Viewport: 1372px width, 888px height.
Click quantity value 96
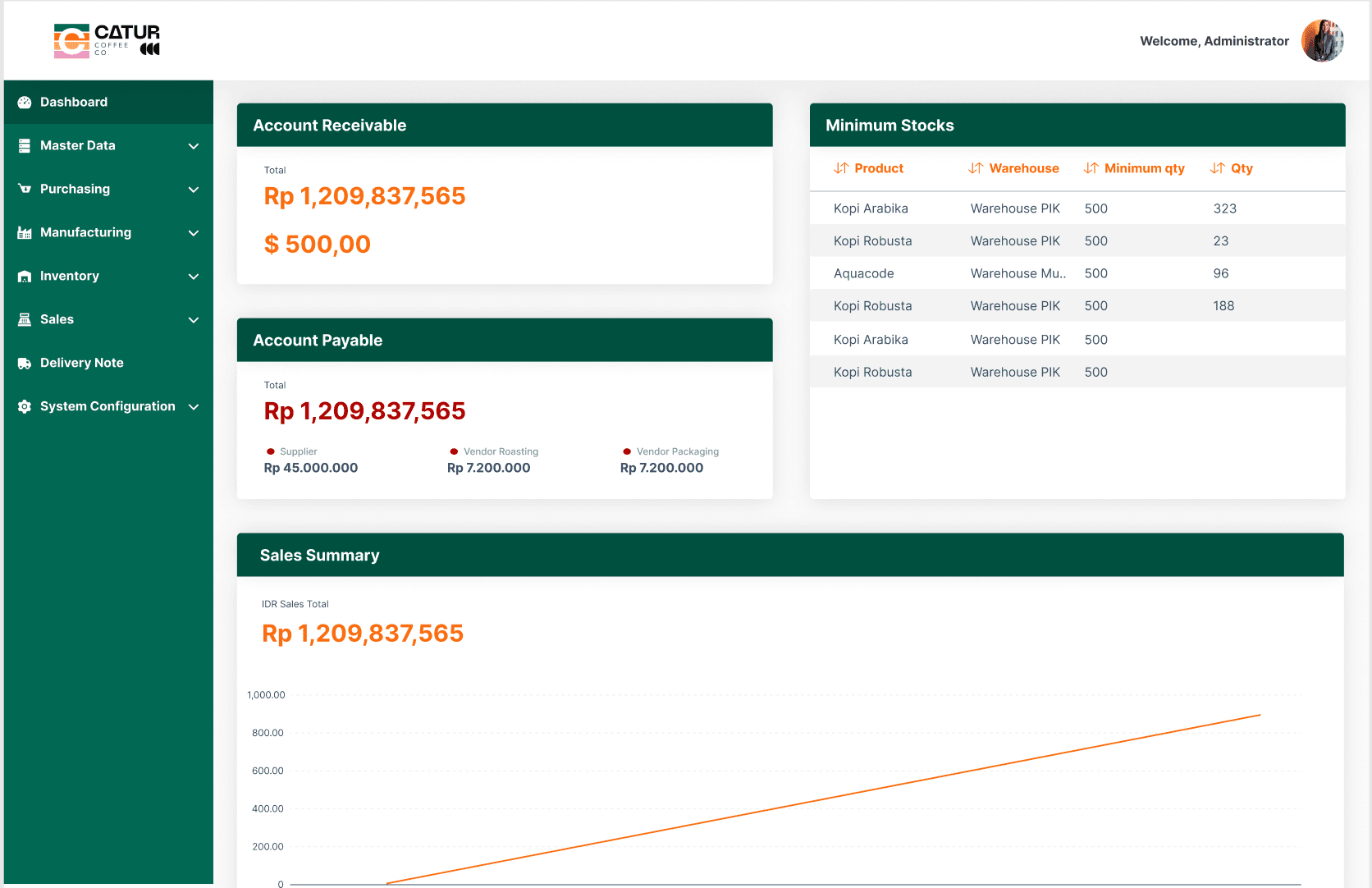pyautogui.click(x=1221, y=273)
